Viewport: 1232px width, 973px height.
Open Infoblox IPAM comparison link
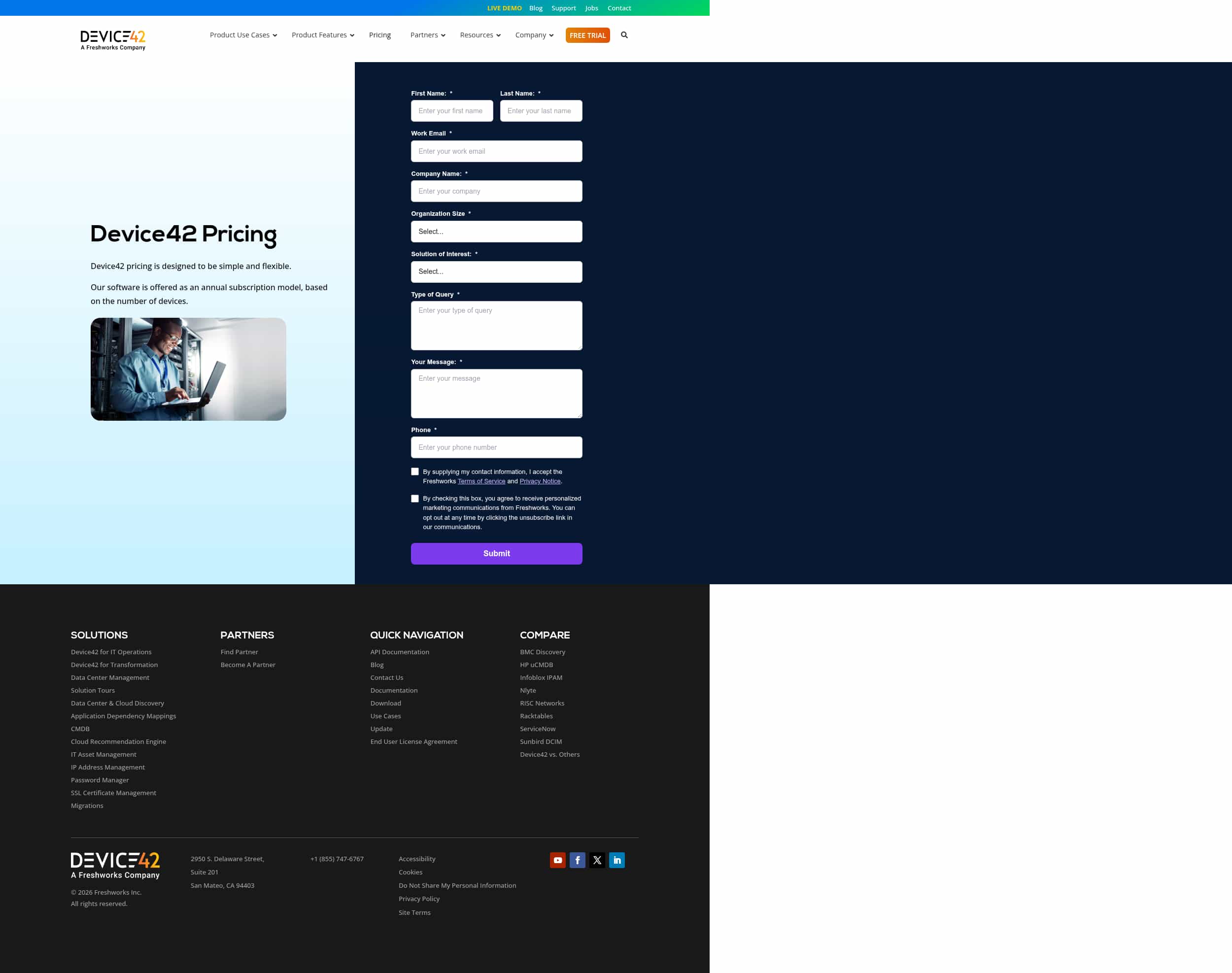tap(541, 677)
